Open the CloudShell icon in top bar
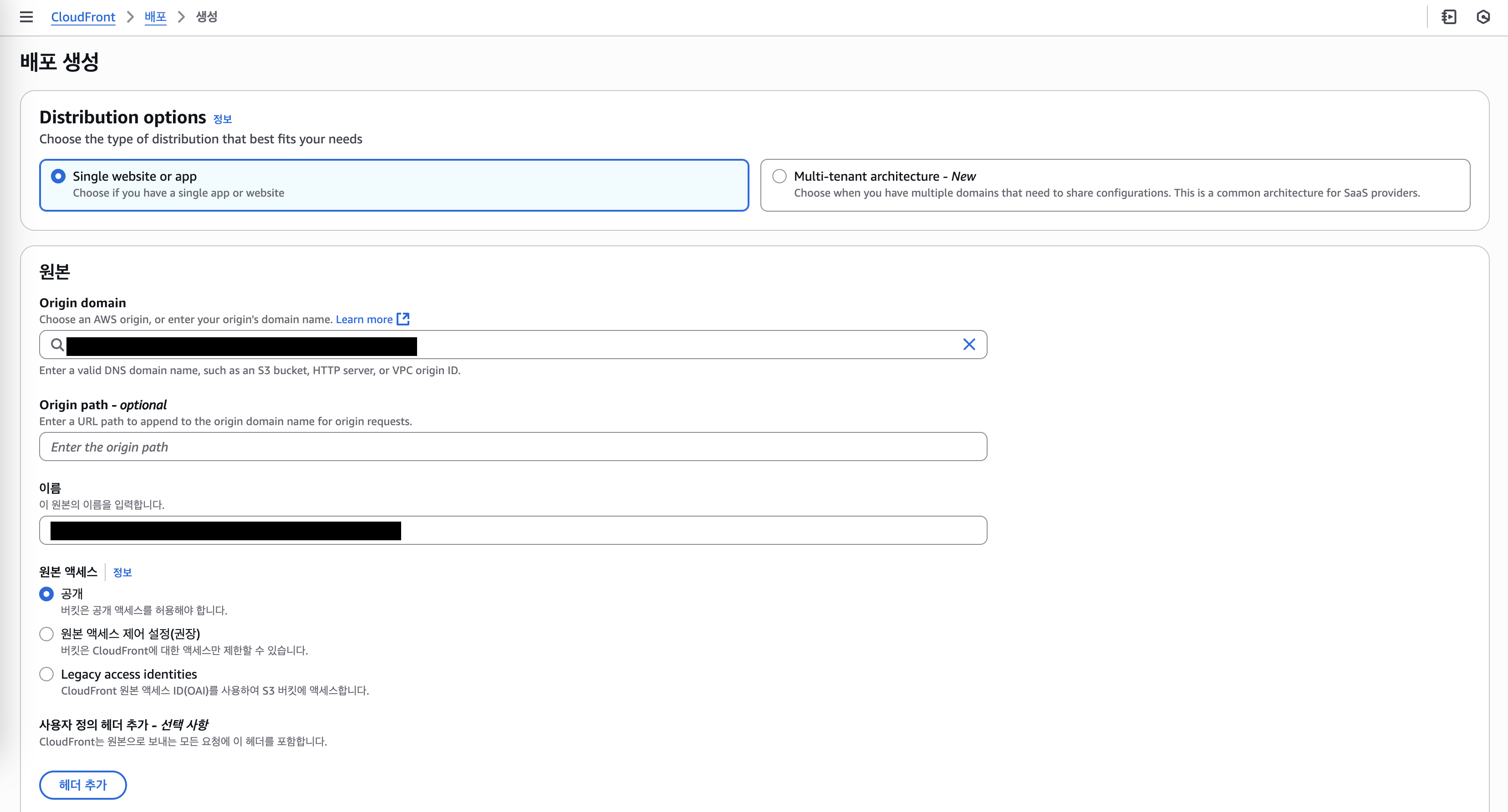 coord(1449,17)
